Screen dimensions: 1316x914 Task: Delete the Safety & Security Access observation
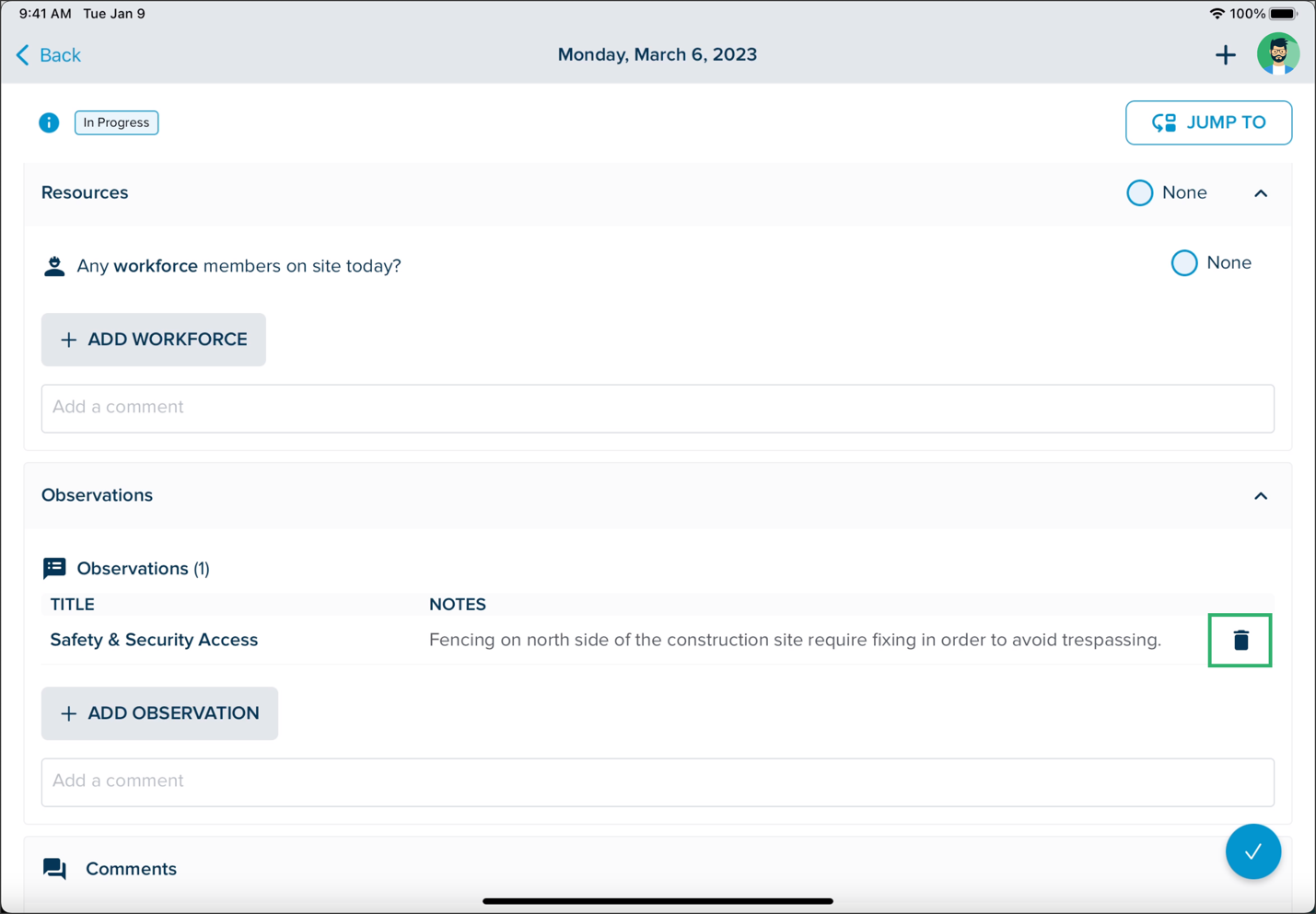coord(1240,641)
